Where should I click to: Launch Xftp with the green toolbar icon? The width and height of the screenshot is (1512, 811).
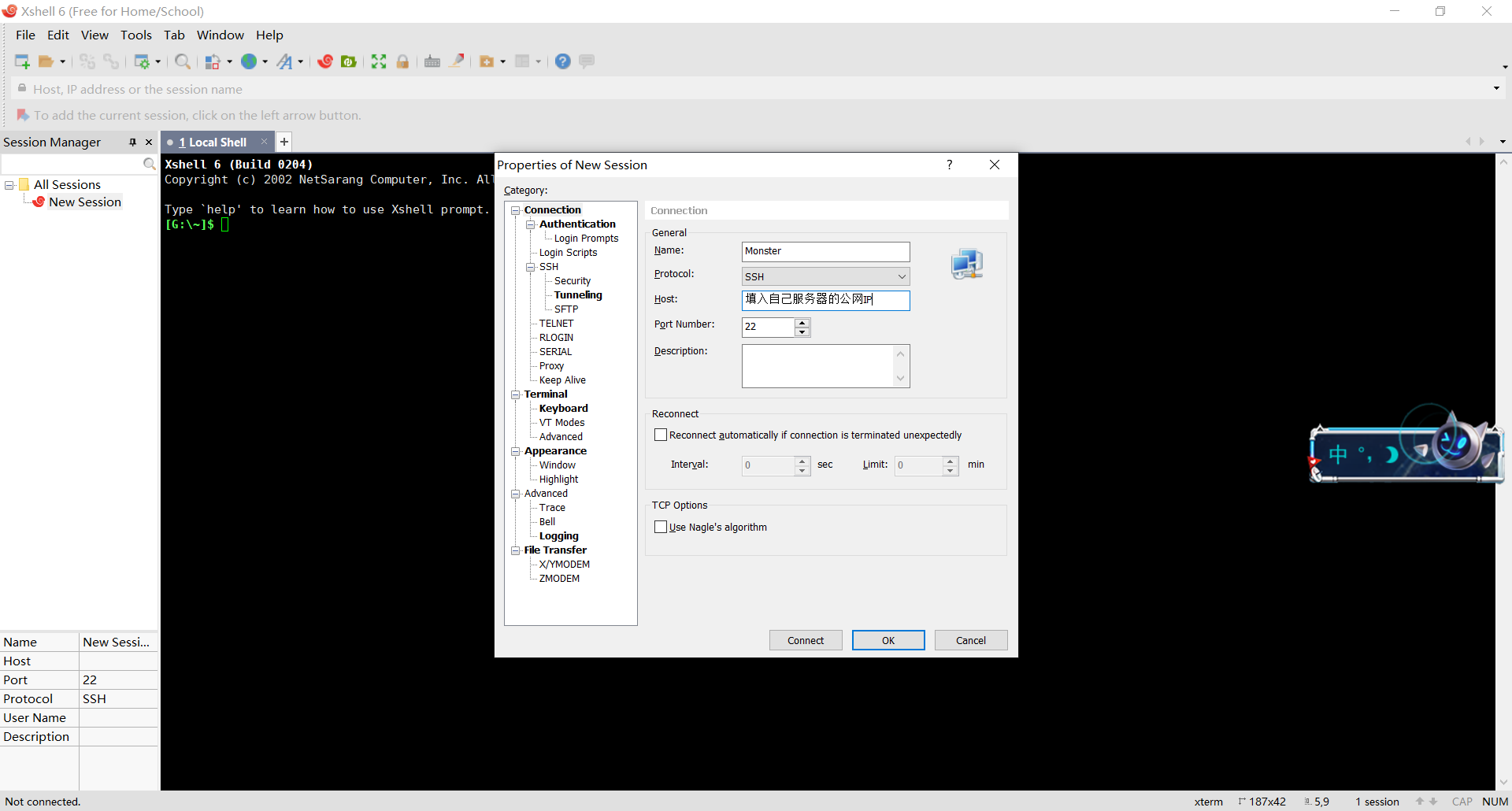[x=349, y=61]
